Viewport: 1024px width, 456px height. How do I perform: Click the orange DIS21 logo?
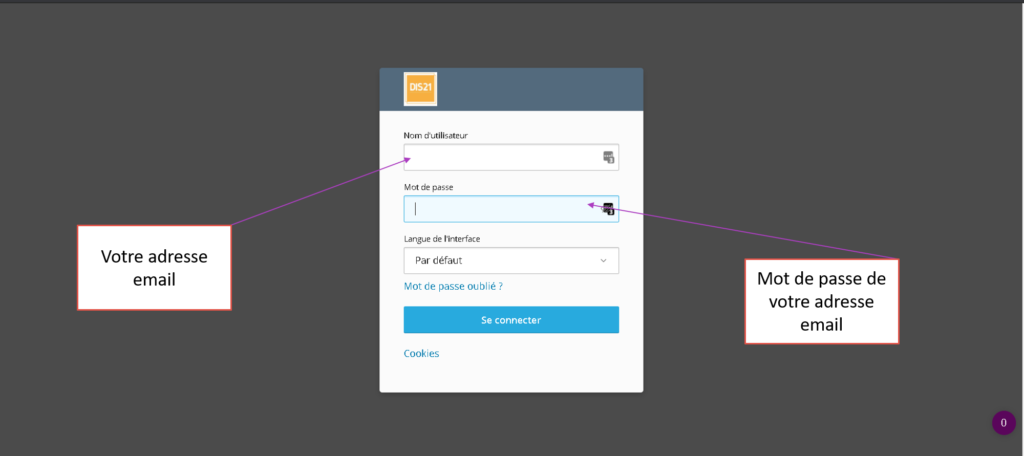[x=421, y=88]
